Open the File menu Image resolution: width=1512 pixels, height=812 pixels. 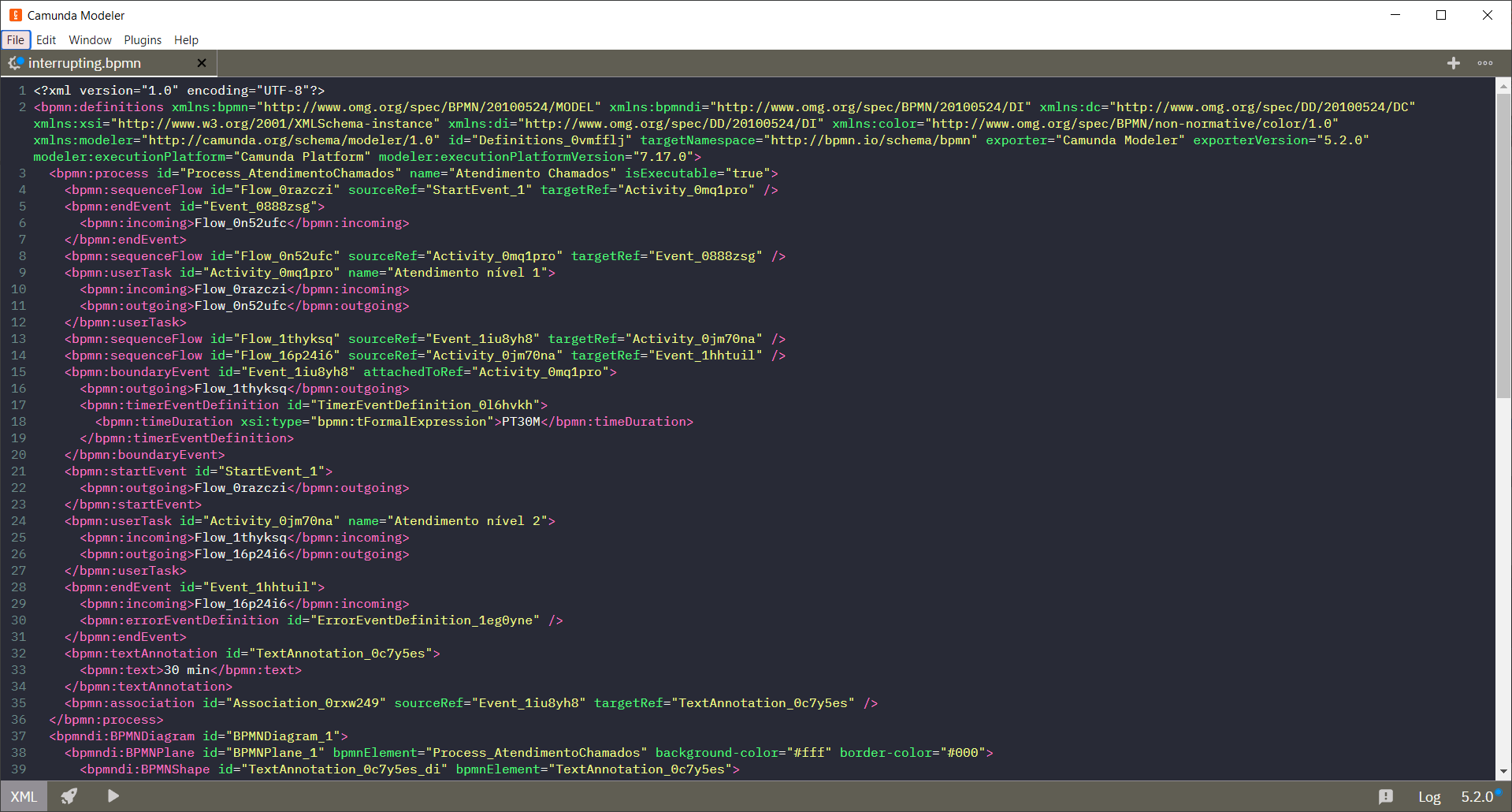(x=16, y=39)
